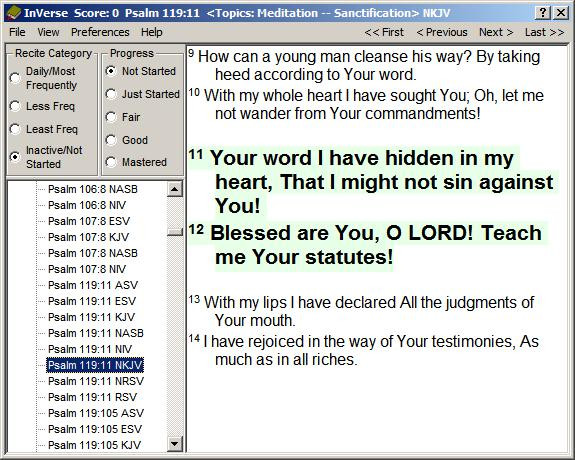Click the highlighted Psalm 119:11 NKJV entry
The image size is (575, 460).
95,365
